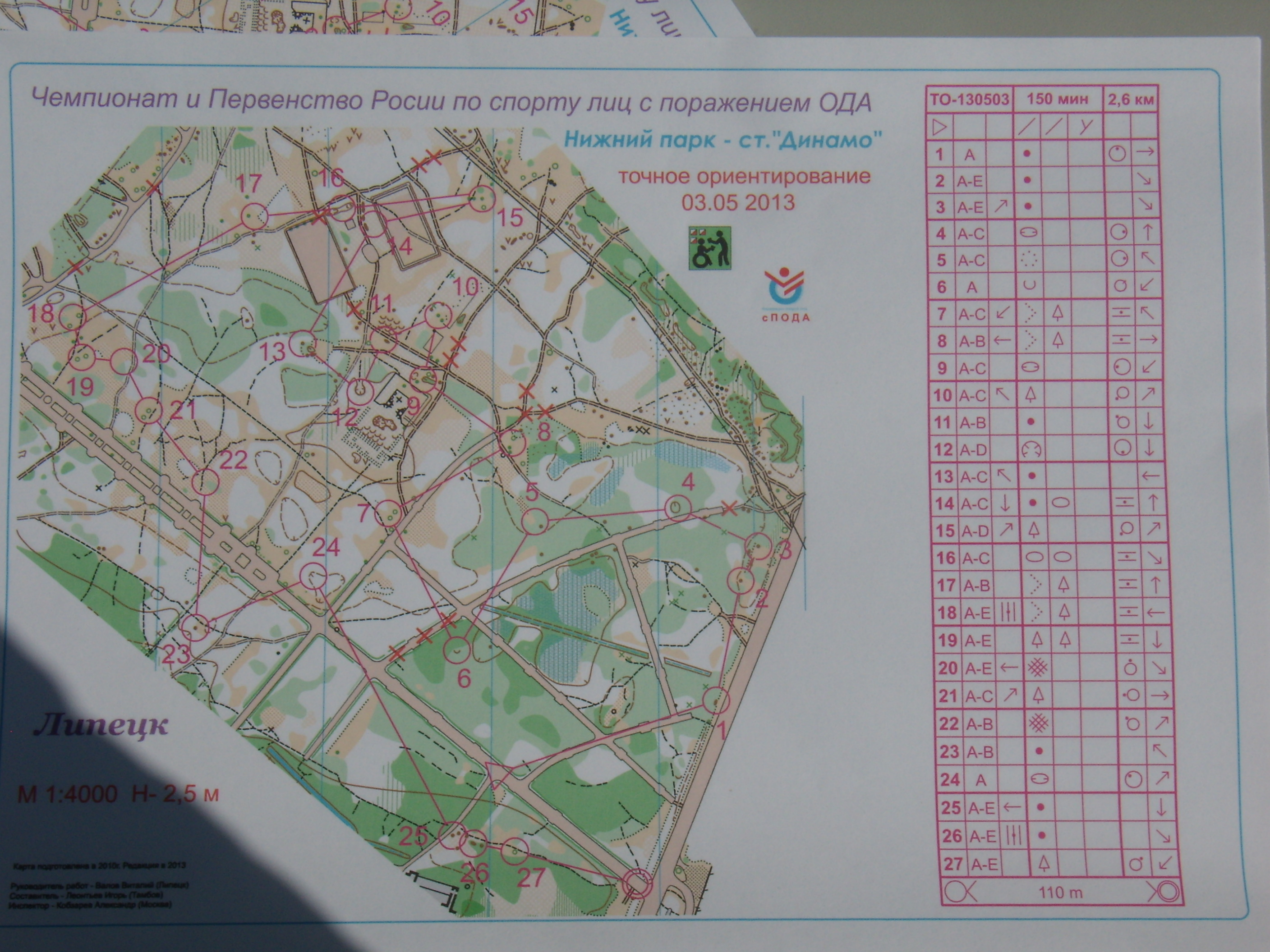Image resolution: width=1270 pixels, height=952 pixels.
Task: Select control circle 22 on the map
Action: pyautogui.click(x=205, y=481)
